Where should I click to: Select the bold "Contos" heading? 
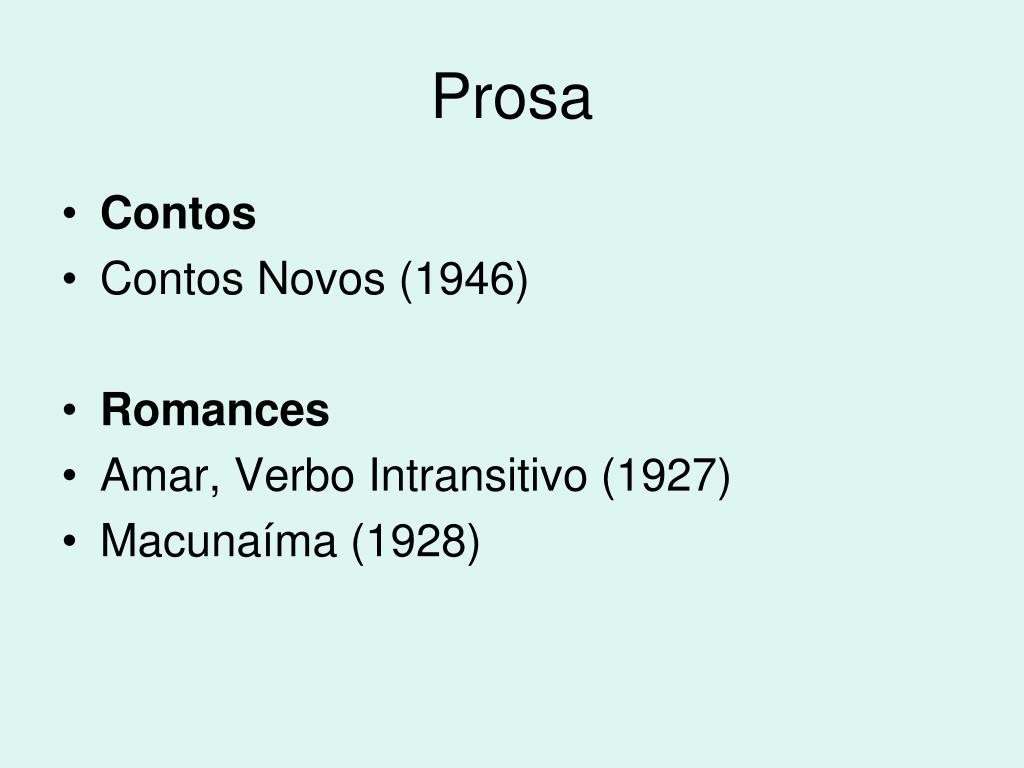178,213
